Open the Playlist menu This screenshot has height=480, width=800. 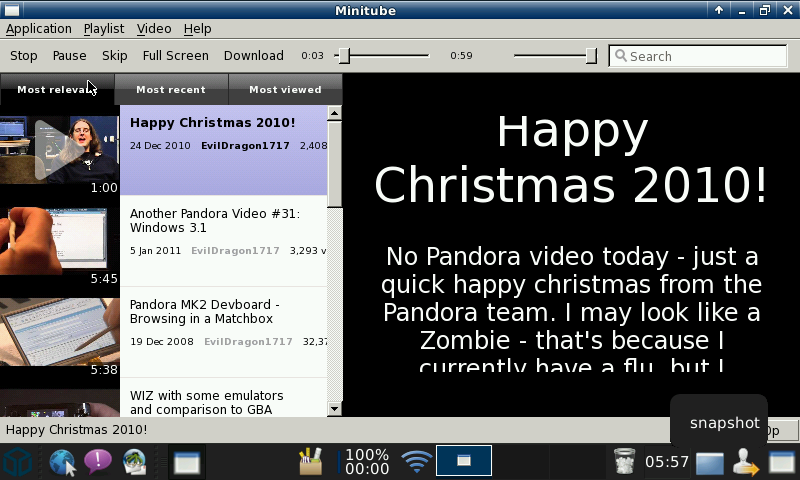point(104,29)
